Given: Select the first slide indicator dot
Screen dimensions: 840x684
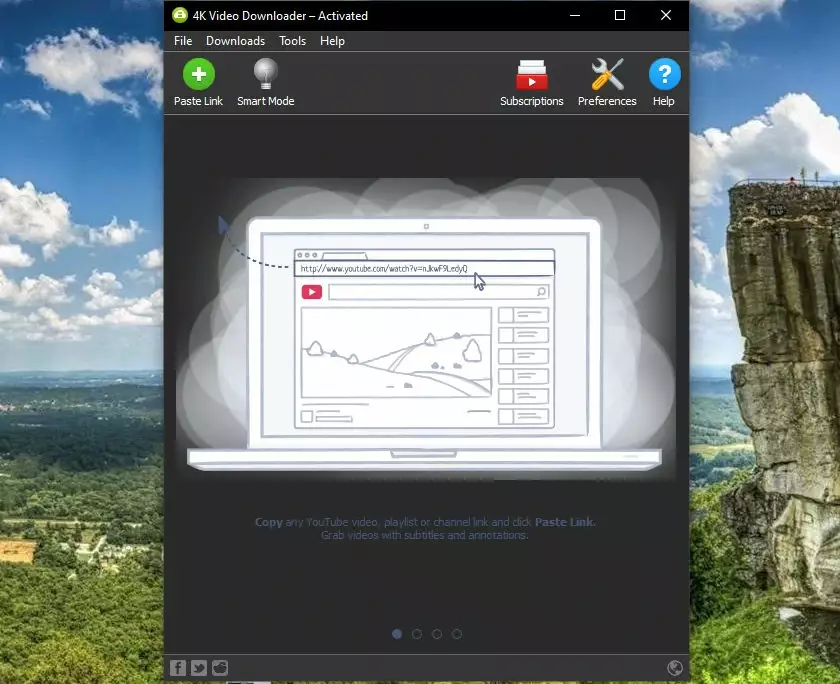Looking at the screenshot, I should click(397, 634).
